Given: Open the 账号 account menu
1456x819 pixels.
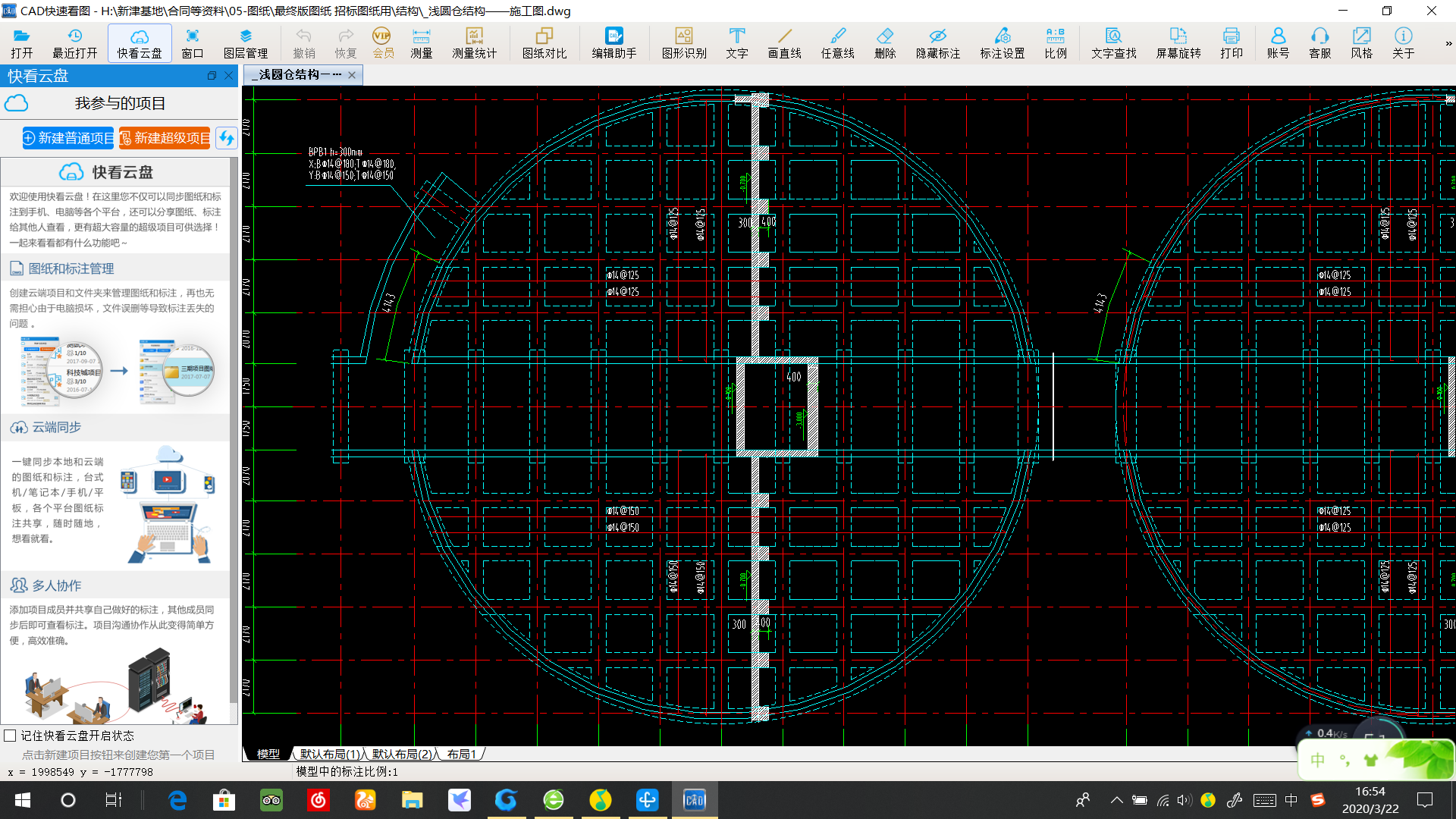Looking at the screenshot, I should pyautogui.click(x=1278, y=43).
